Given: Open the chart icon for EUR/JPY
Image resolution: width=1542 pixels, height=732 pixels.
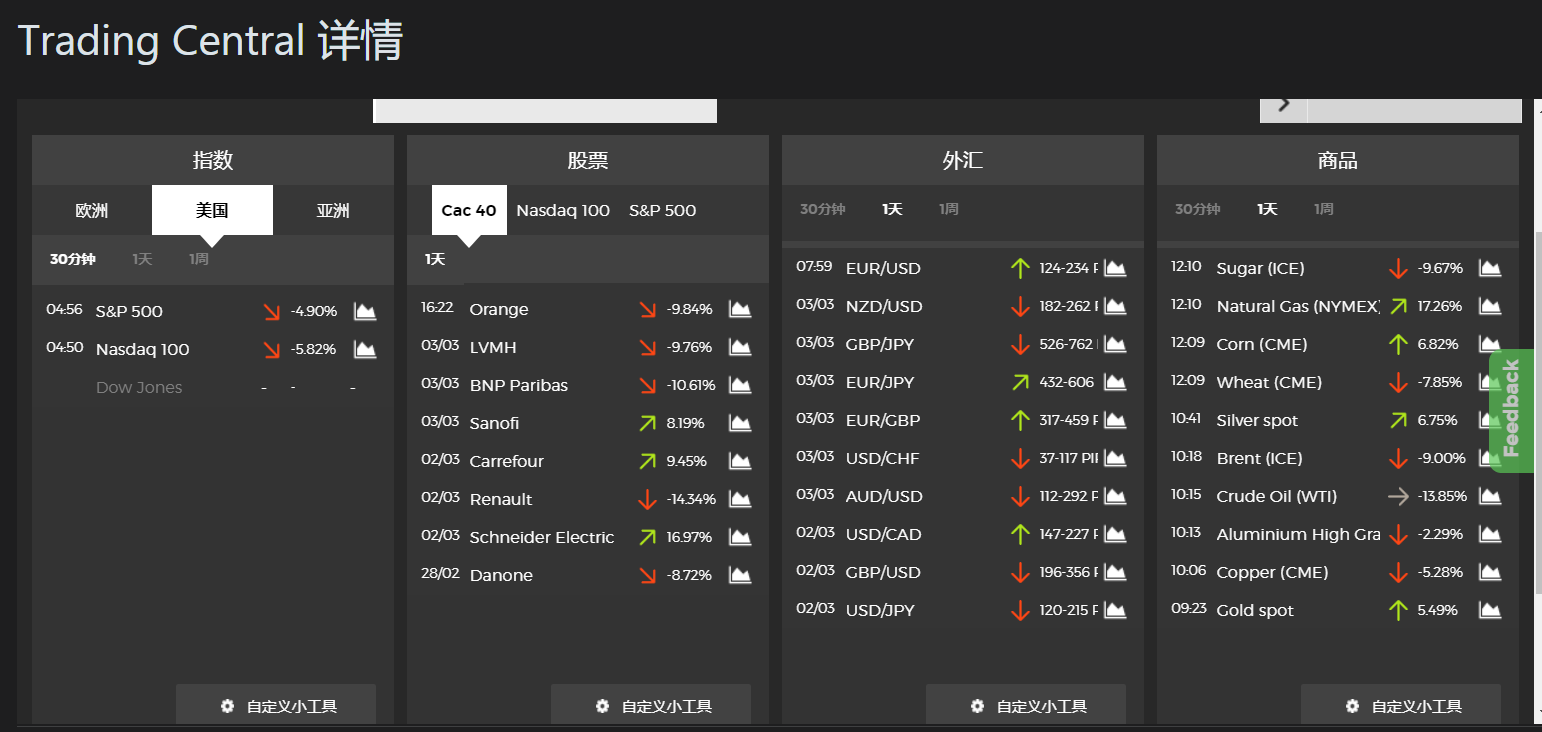Looking at the screenshot, I should [x=1115, y=382].
